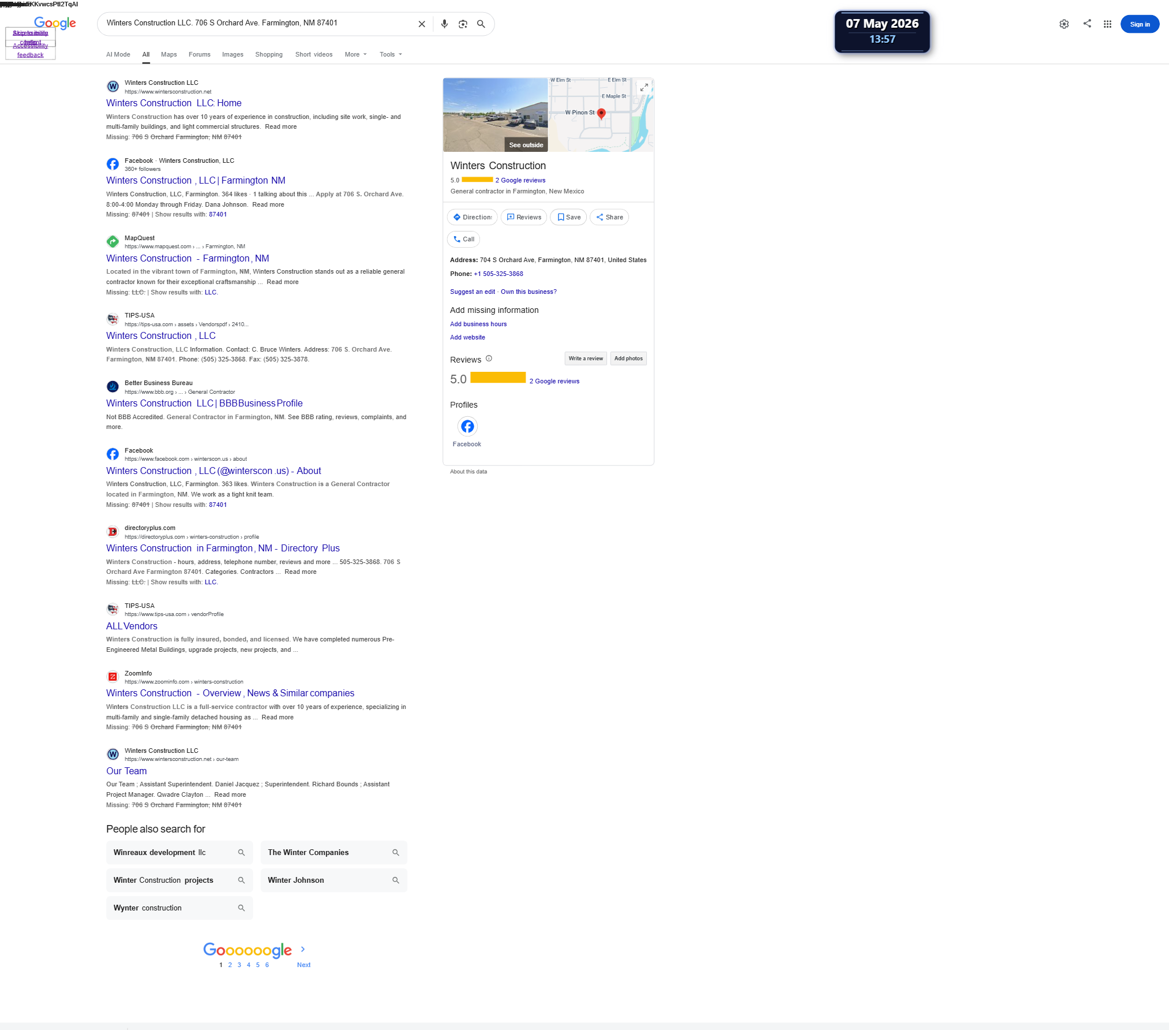Click the phone number +1 505-325-3868
Image resolution: width=1176 pixels, height=1030 pixels.
coord(498,274)
